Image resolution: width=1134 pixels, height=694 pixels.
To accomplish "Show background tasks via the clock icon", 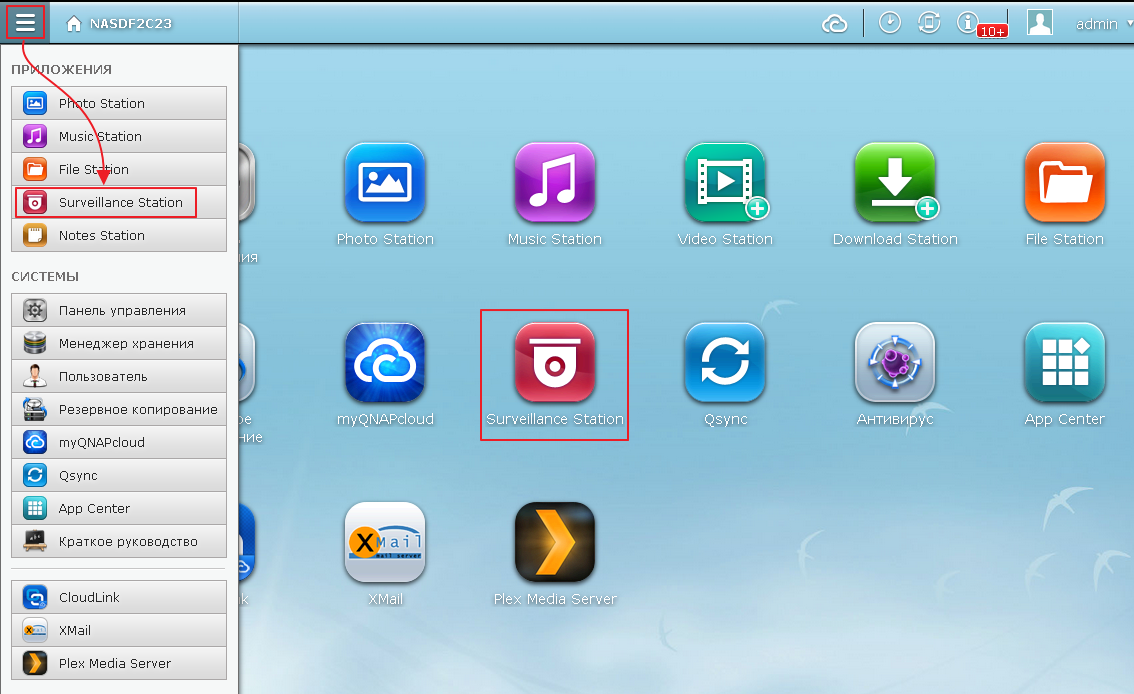I will click(x=890, y=23).
